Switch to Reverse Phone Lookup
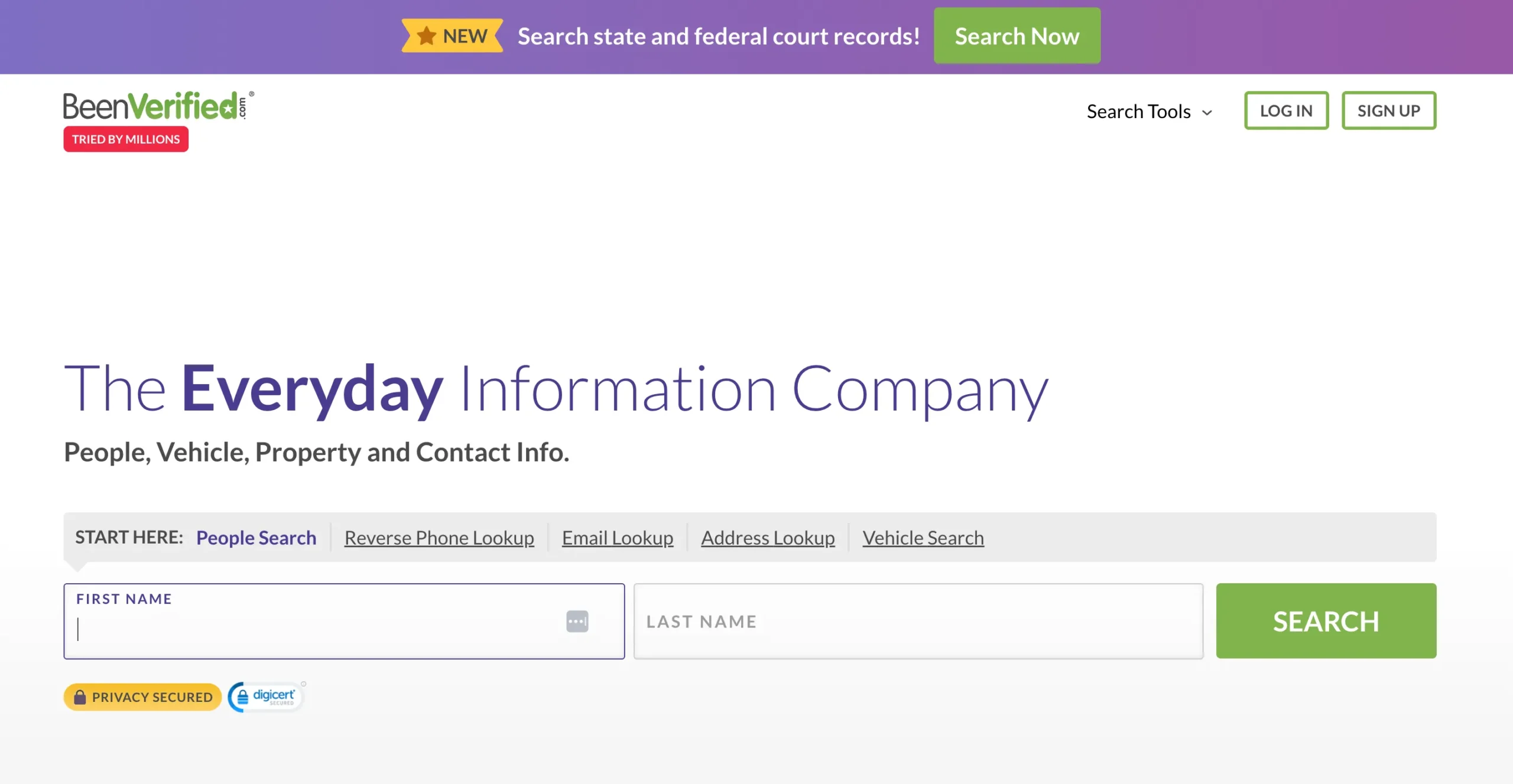 pos(439,538)
